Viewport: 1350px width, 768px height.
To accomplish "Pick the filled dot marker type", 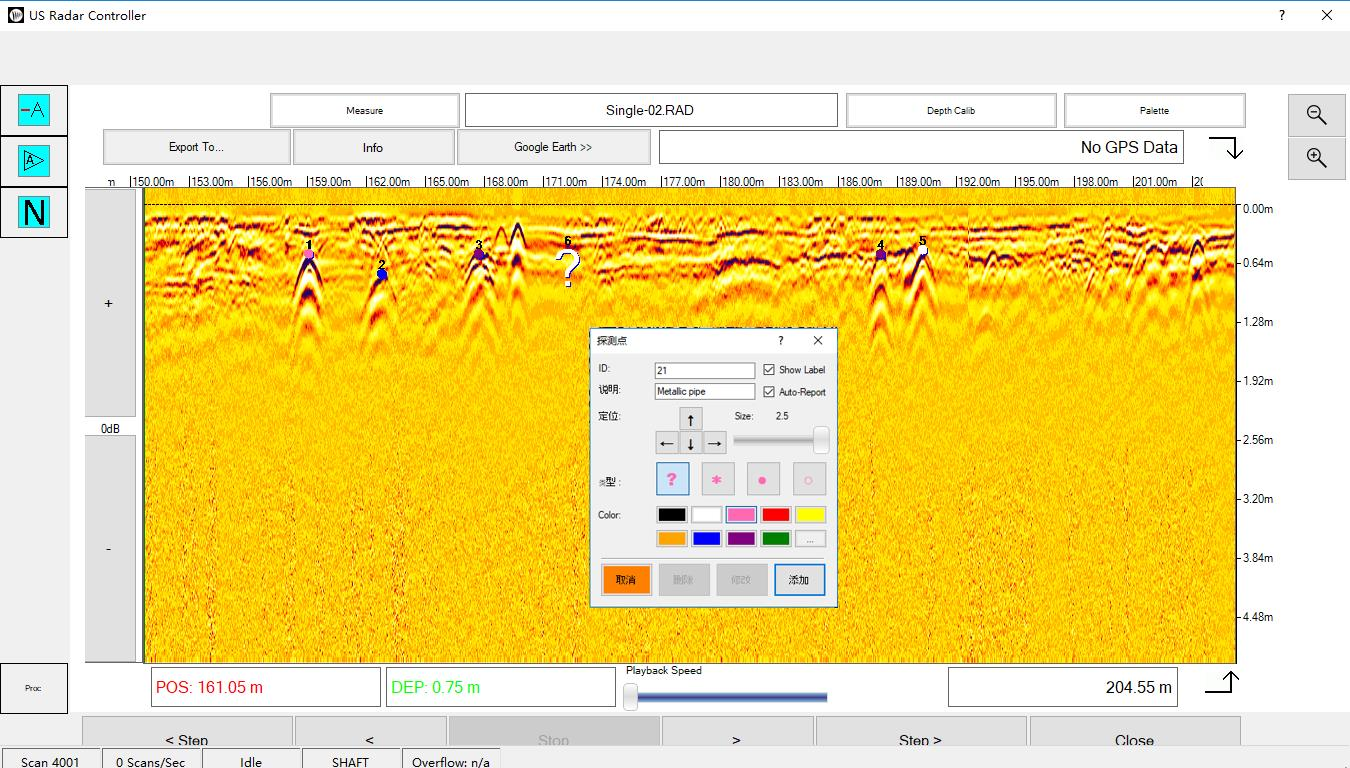I will 763,480.
